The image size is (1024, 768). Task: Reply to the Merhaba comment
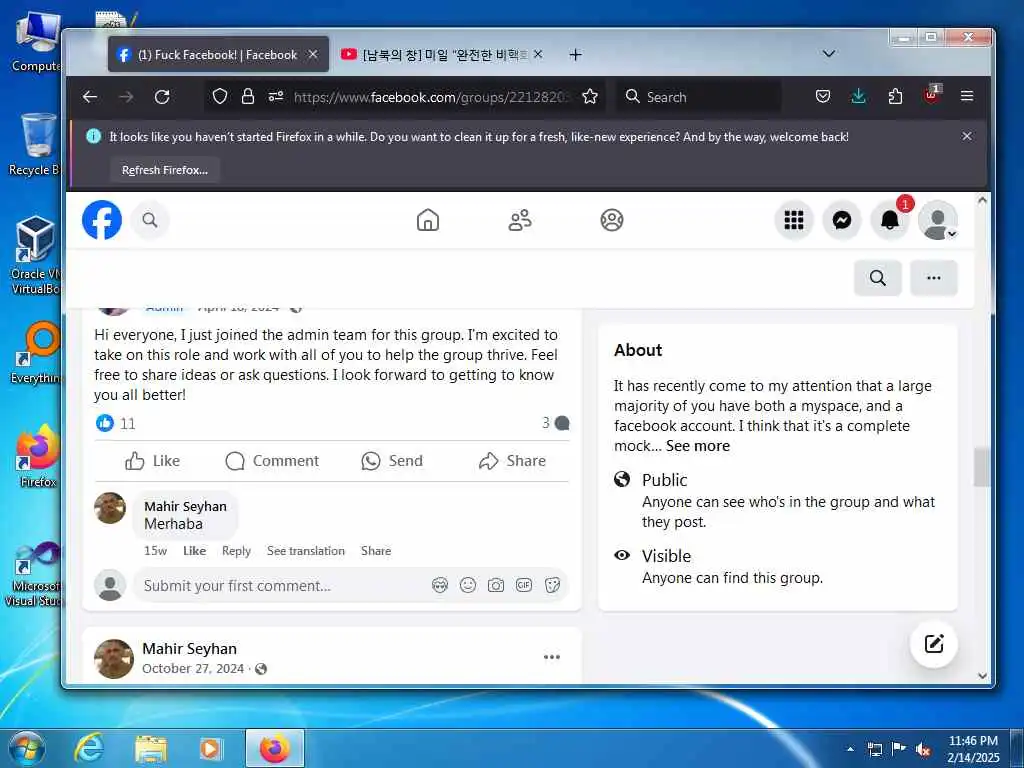coord(236,551)
